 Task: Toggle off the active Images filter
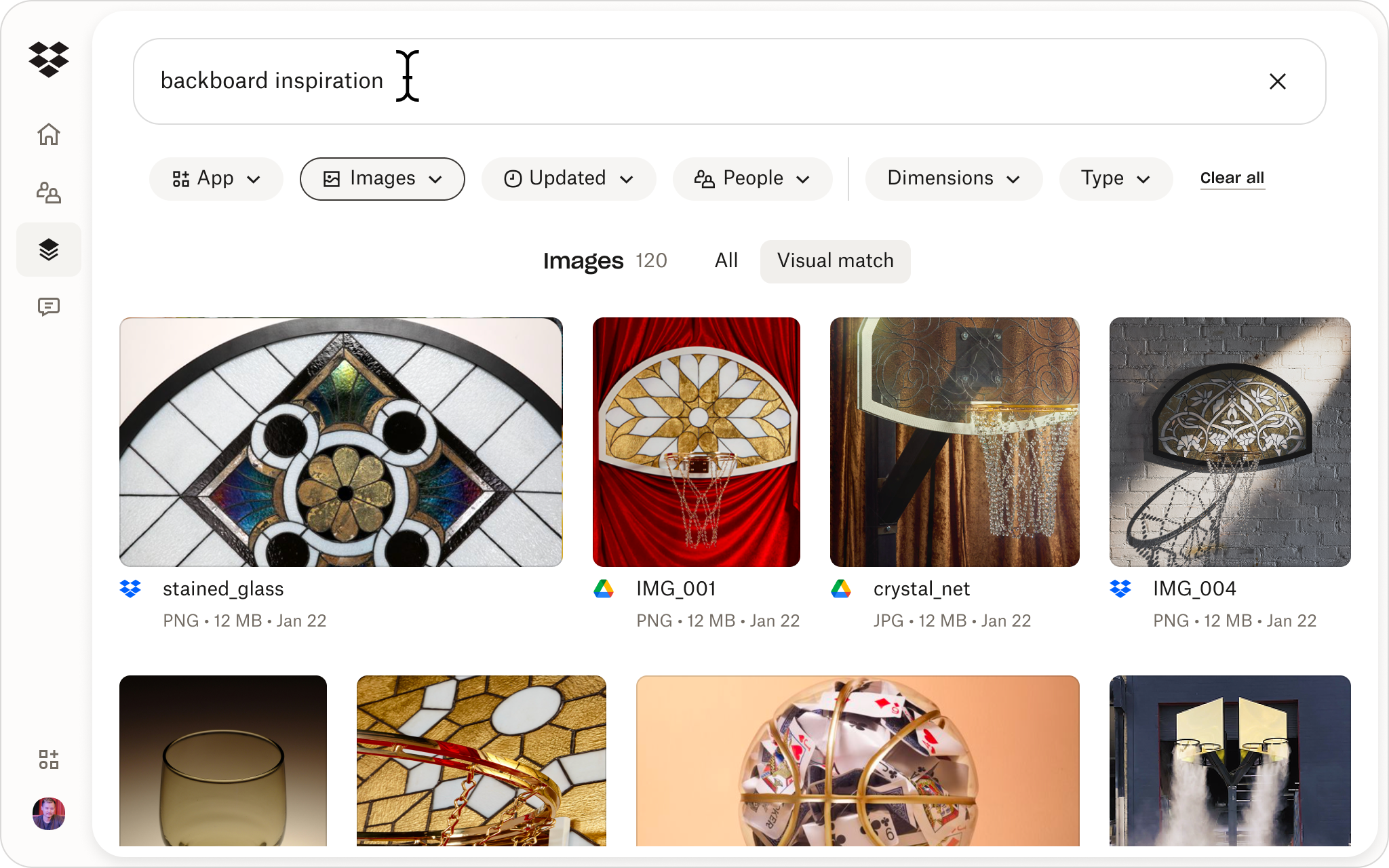[x=381, y=178]
